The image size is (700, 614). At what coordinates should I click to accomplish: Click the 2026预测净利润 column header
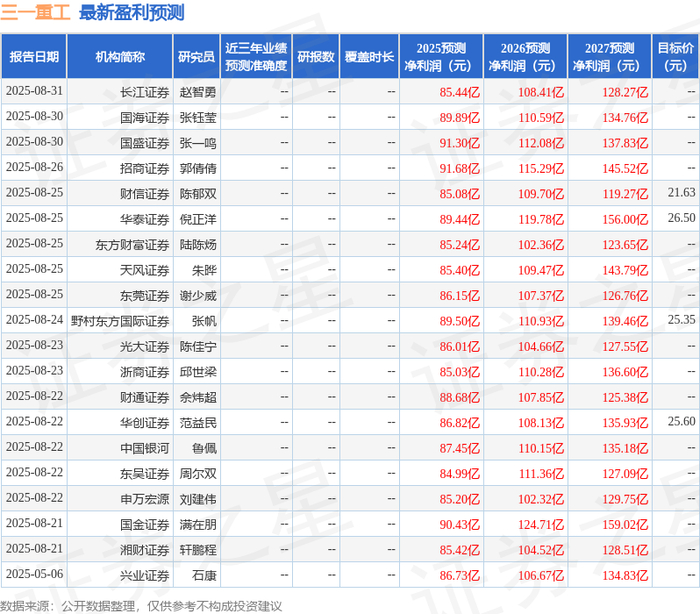click(525, 57)
